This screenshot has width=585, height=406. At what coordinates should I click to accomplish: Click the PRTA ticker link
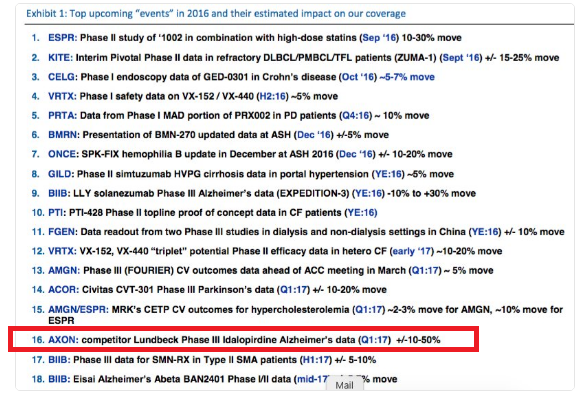62,116
